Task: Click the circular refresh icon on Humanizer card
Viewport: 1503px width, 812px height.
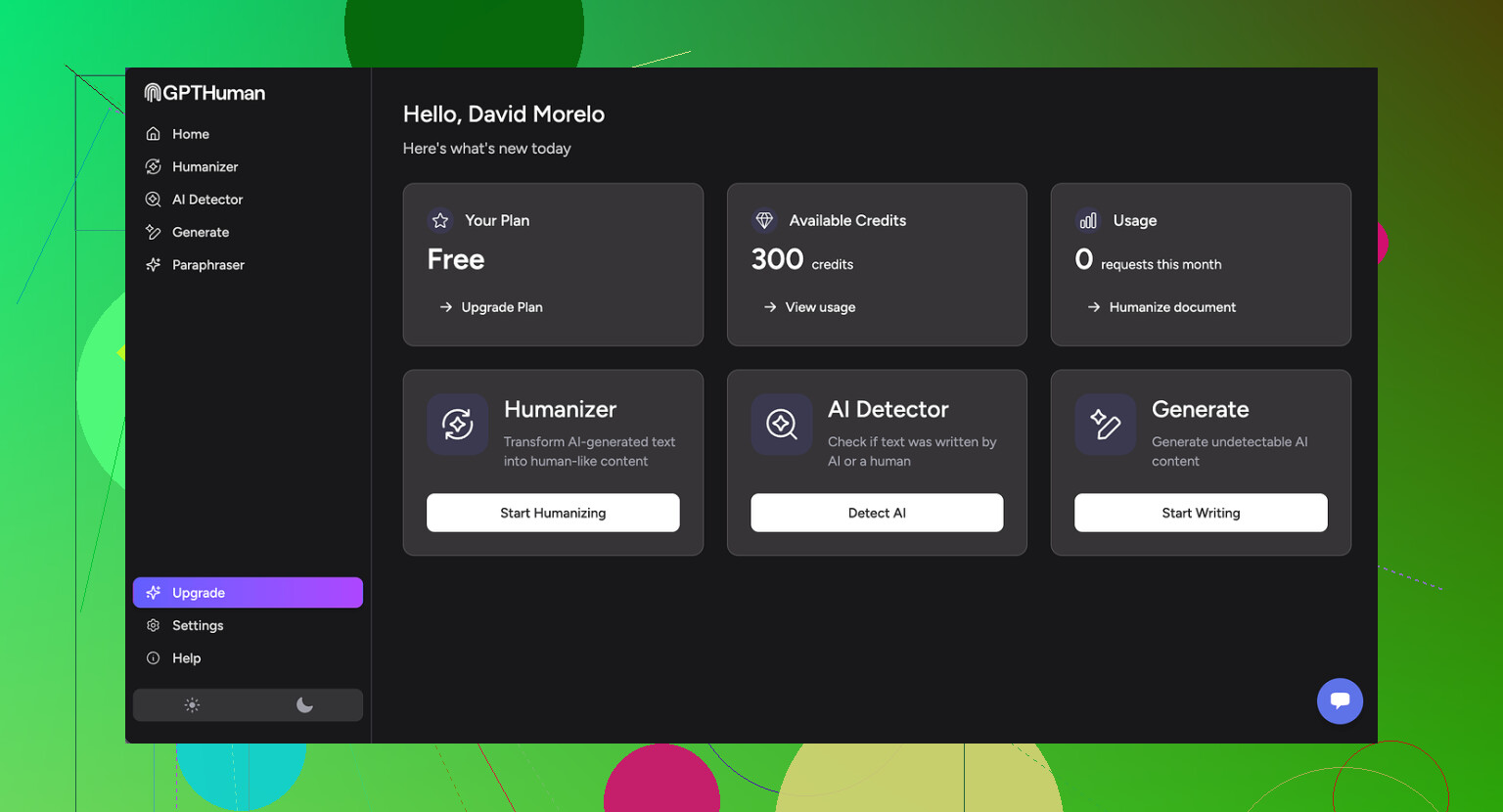Action: coord(457,425)
